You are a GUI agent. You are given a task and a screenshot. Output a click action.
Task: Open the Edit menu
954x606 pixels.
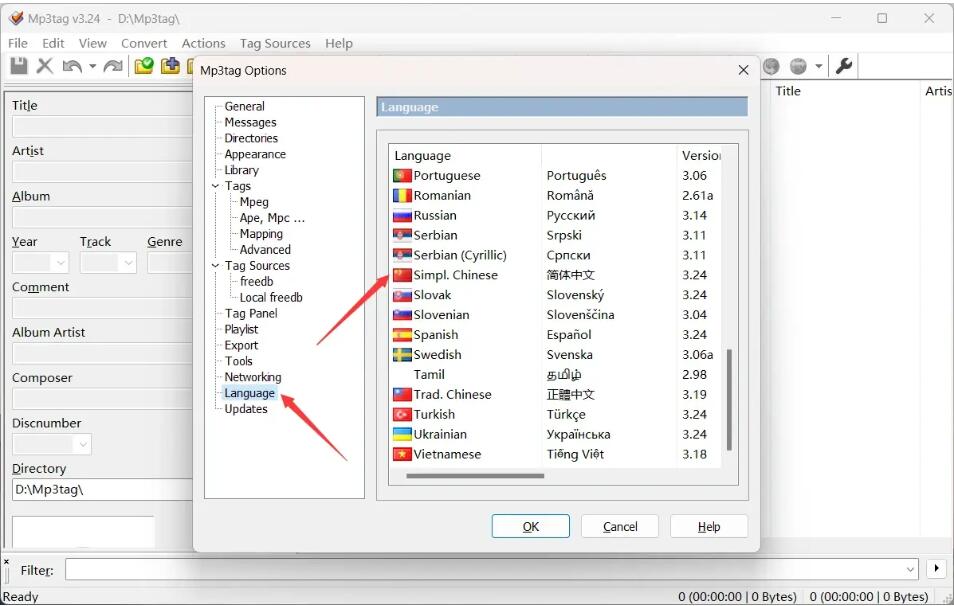53,43
